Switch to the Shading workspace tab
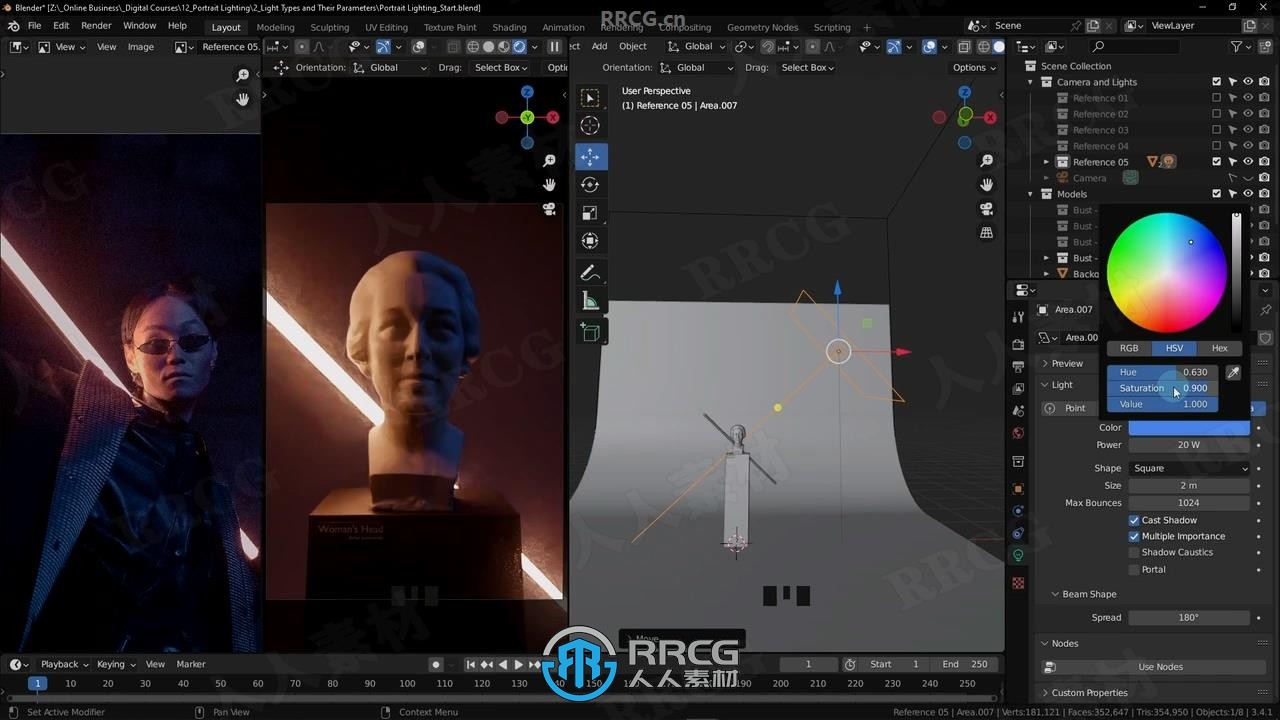This screenshot has height=720, width=1280. click(x=509, y=27)
